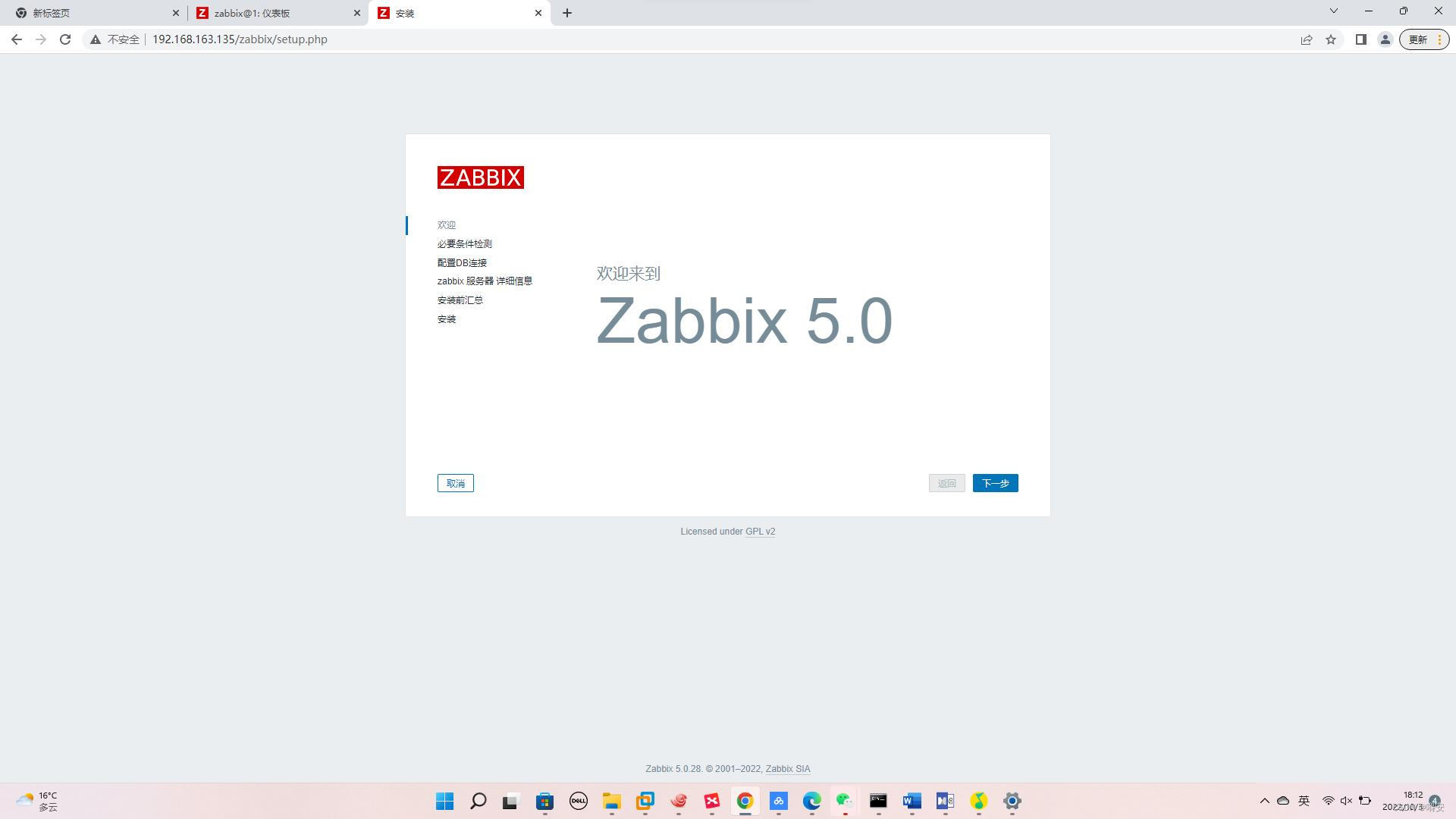This screenshot has width=1456, height=819.
Task: Open Settings gear on taskbar
Action: click(1012, 801)
